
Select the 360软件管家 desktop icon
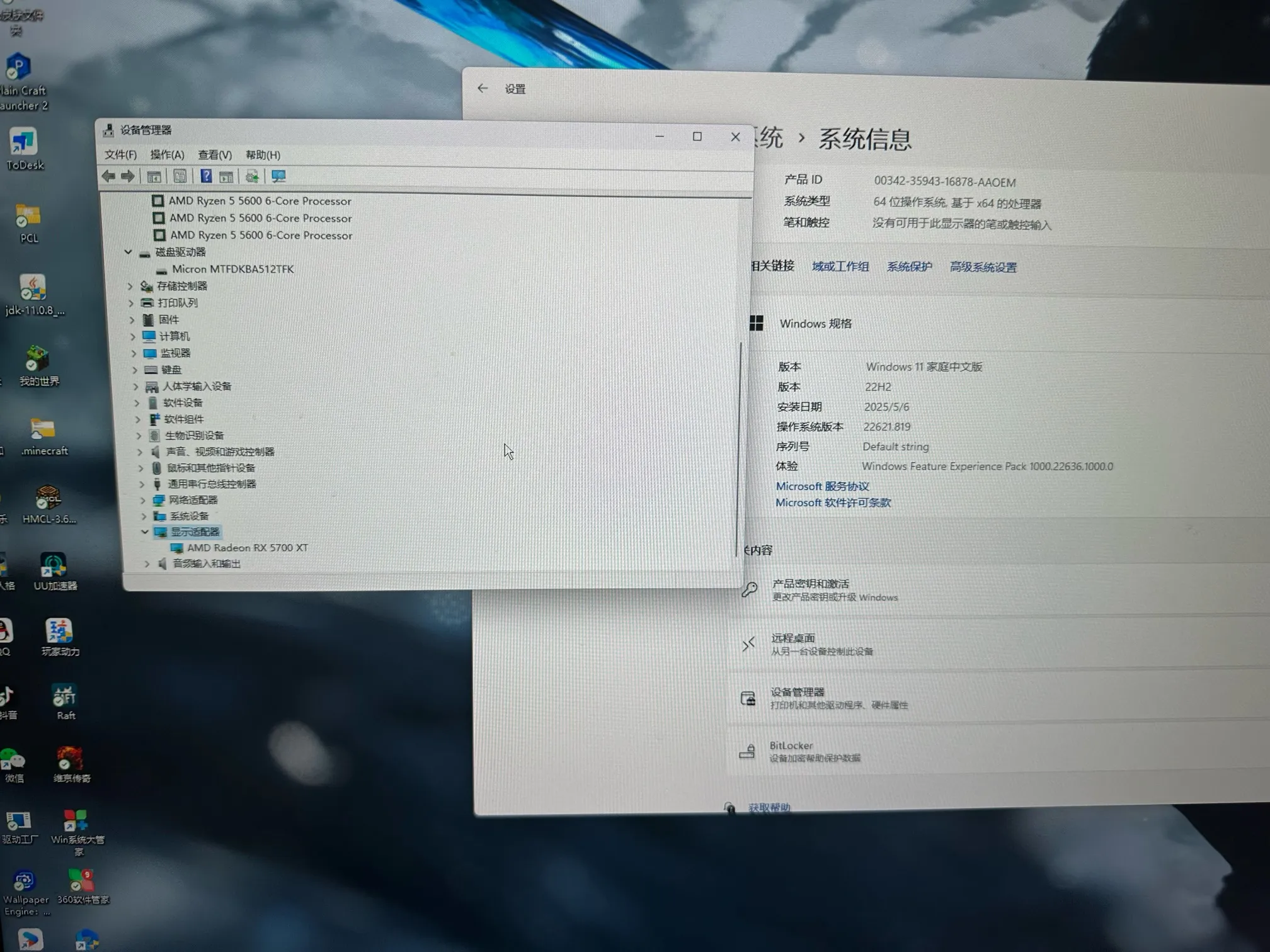(83, 887)
